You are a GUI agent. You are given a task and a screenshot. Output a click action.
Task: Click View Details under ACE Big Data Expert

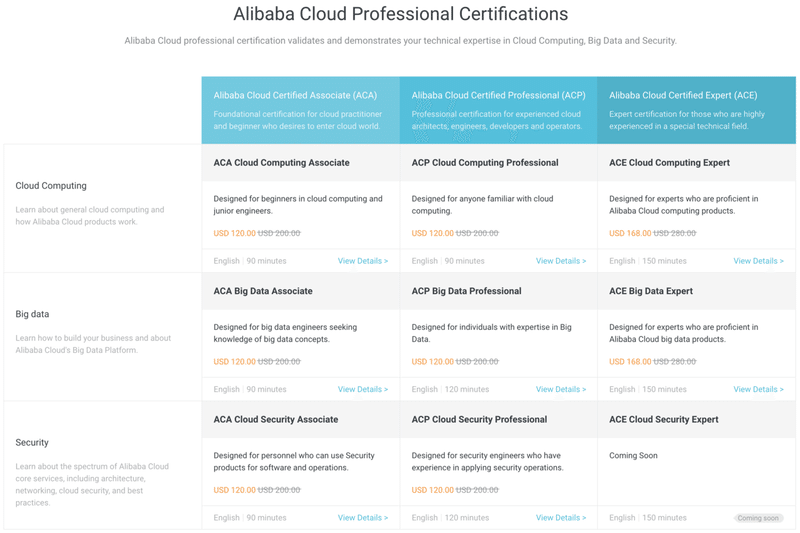[758, 389]
